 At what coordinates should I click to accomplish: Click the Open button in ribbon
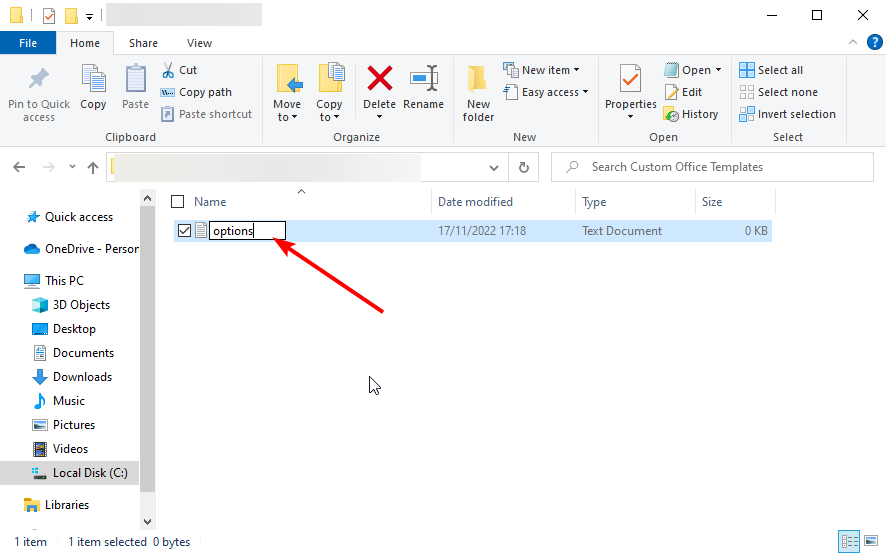pos(687,70)
